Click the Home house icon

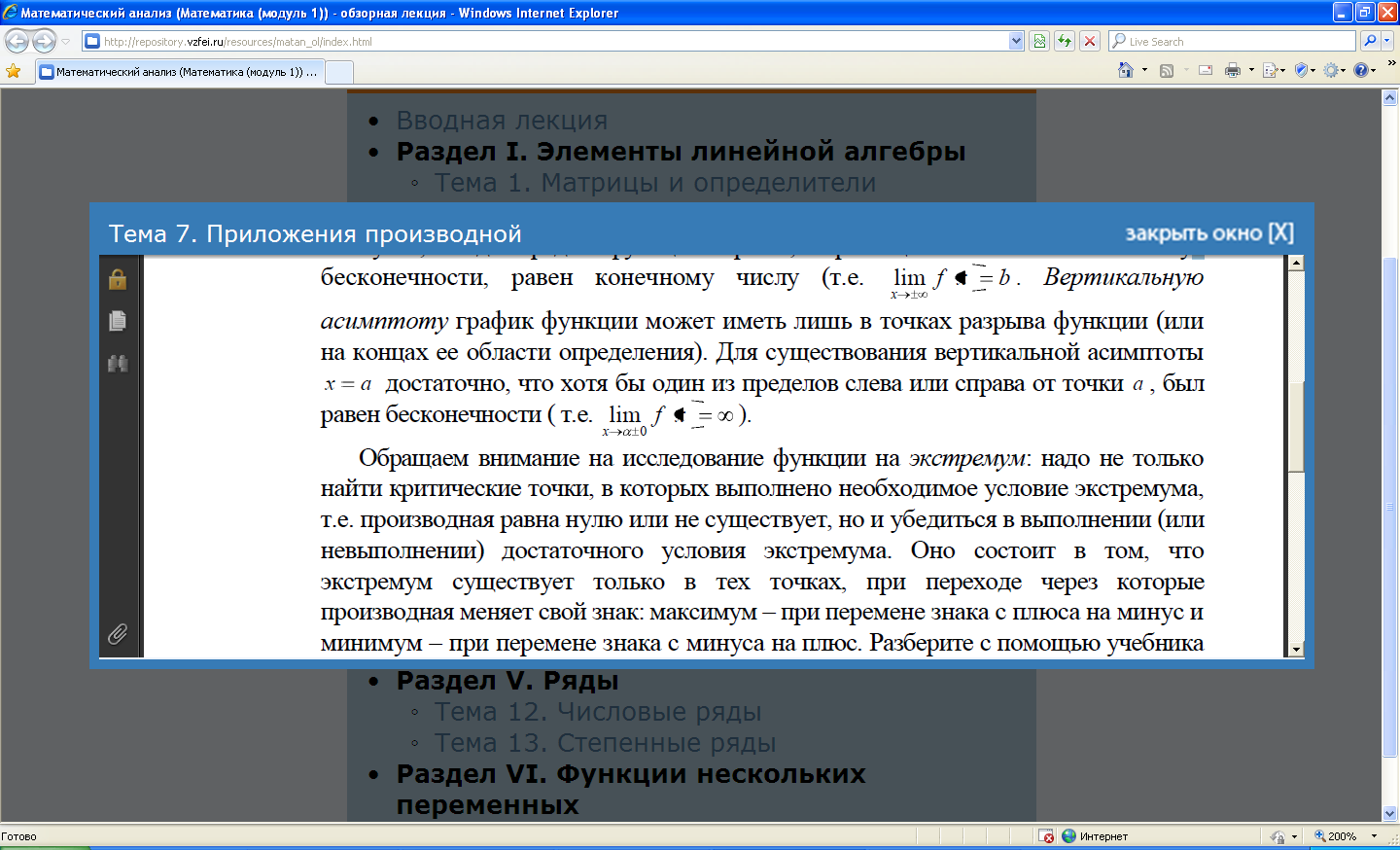pos(1126,70)
